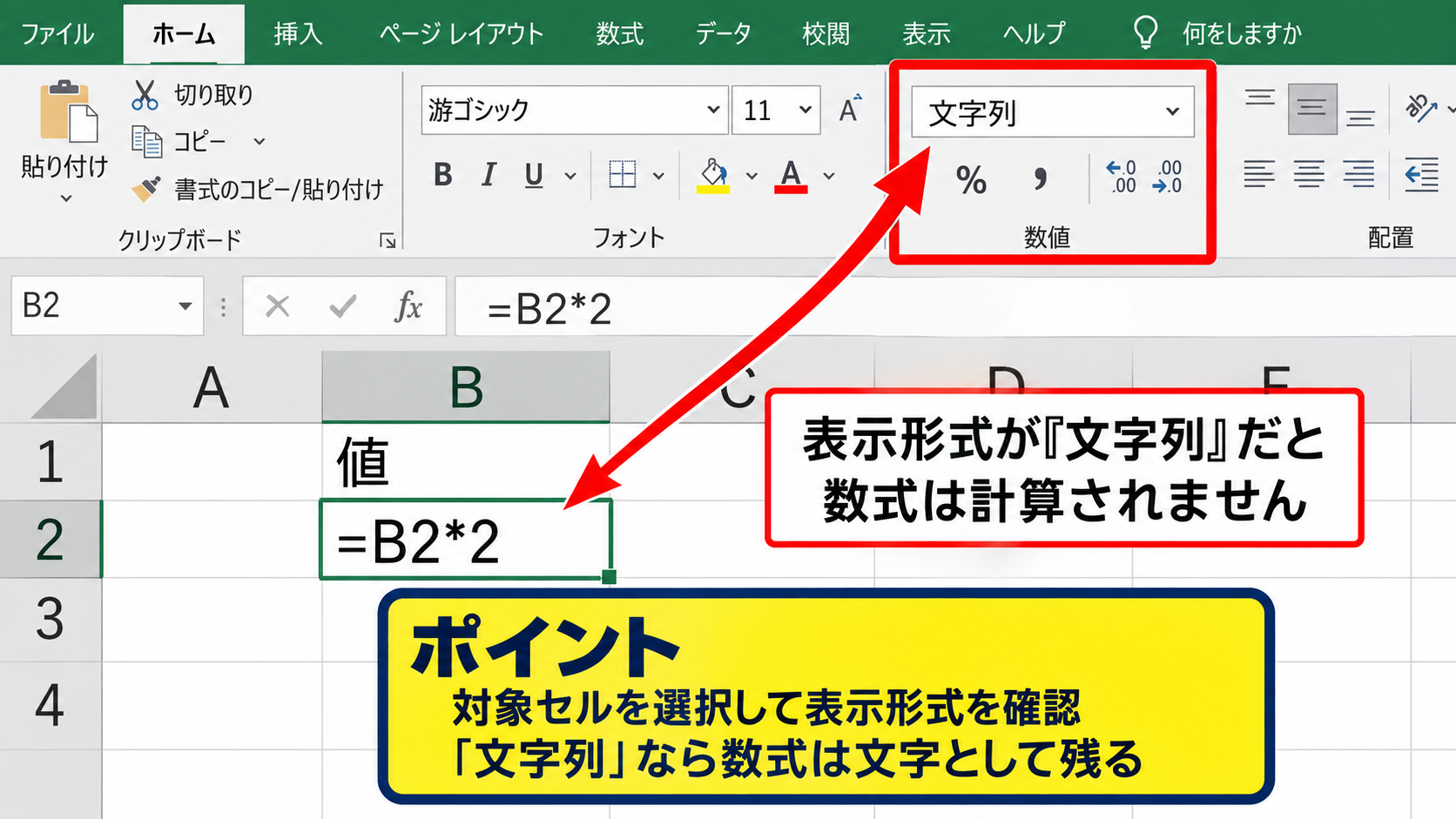Click the 切り取り button label
Viewport: 1456px width, 819px height.
(x=213, y=95)
